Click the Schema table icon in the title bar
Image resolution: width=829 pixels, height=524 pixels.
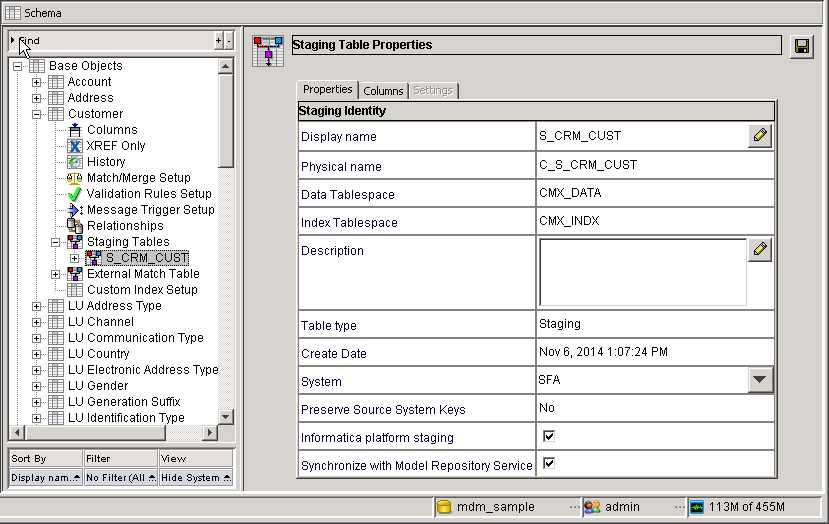[x=13, y=13]
